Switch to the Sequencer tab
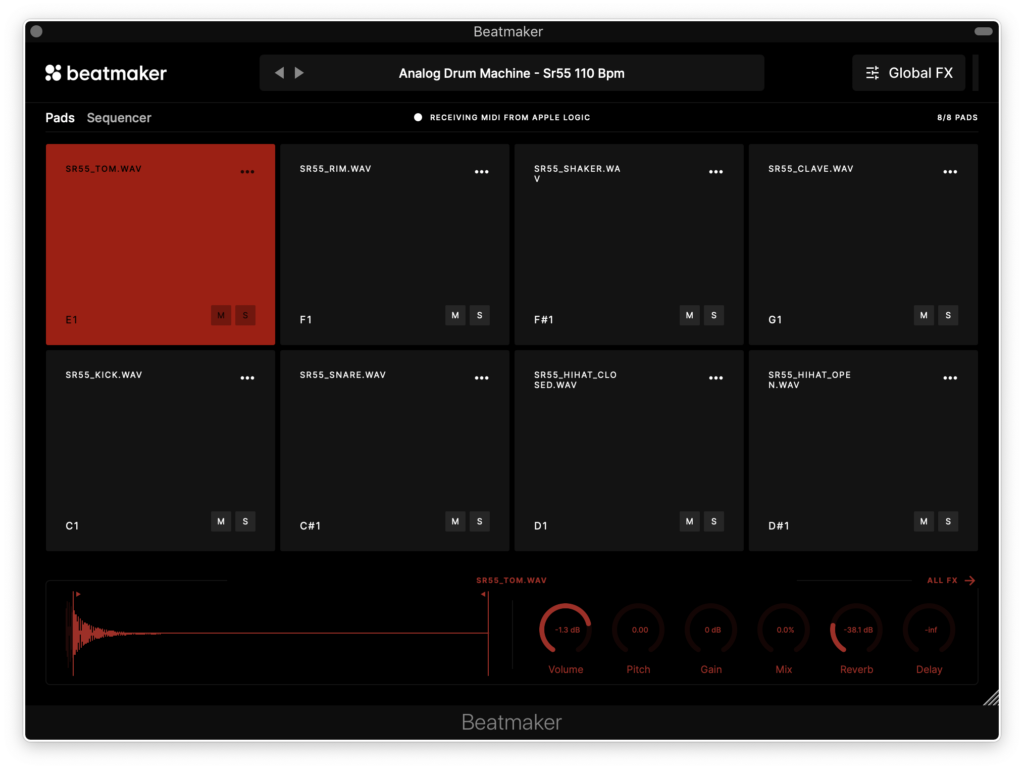The image size is (1024, 769). click(x=119, y=118)
